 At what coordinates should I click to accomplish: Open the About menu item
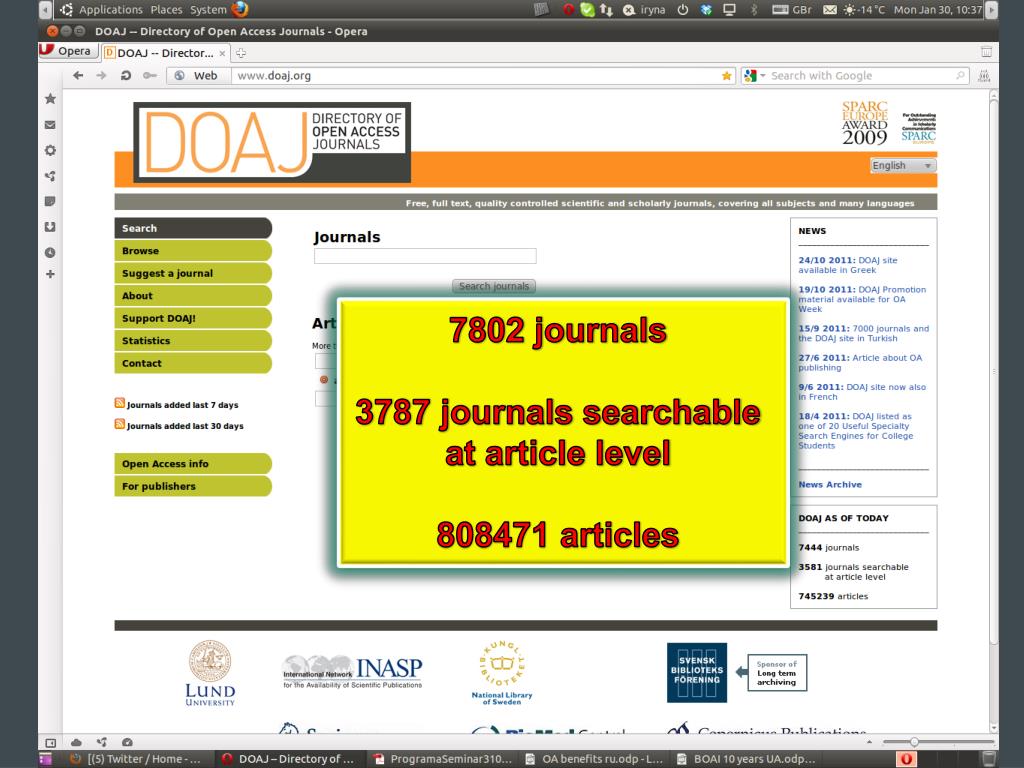193,296
